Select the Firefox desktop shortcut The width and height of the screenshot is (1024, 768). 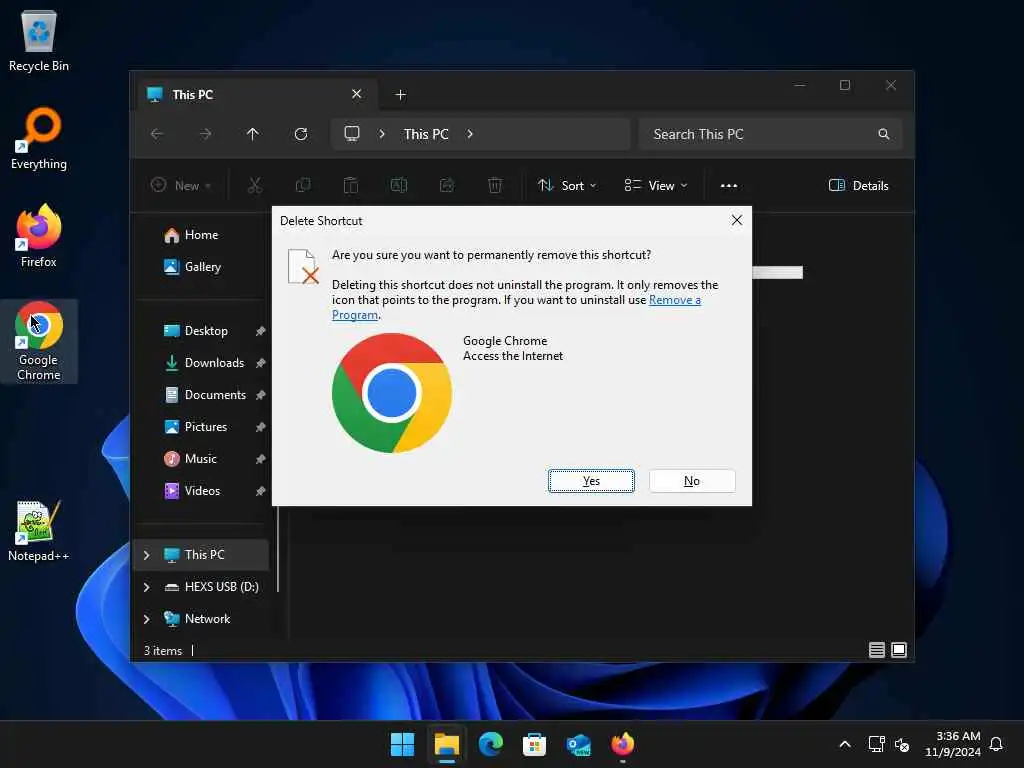(39, 236)
